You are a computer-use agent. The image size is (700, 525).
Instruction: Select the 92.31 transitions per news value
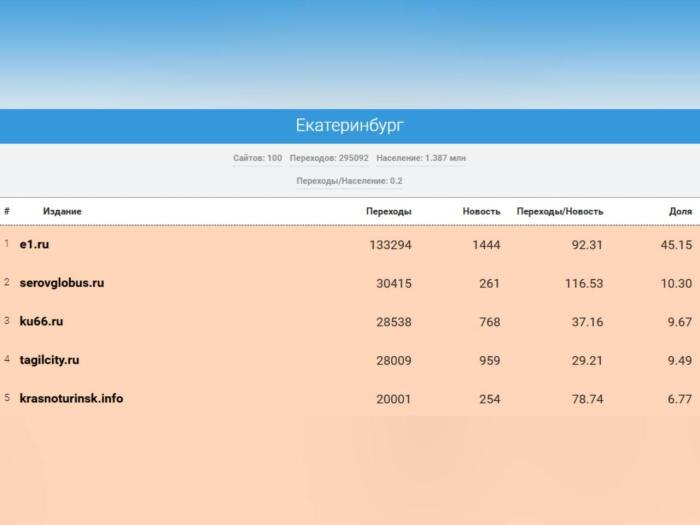587,245
